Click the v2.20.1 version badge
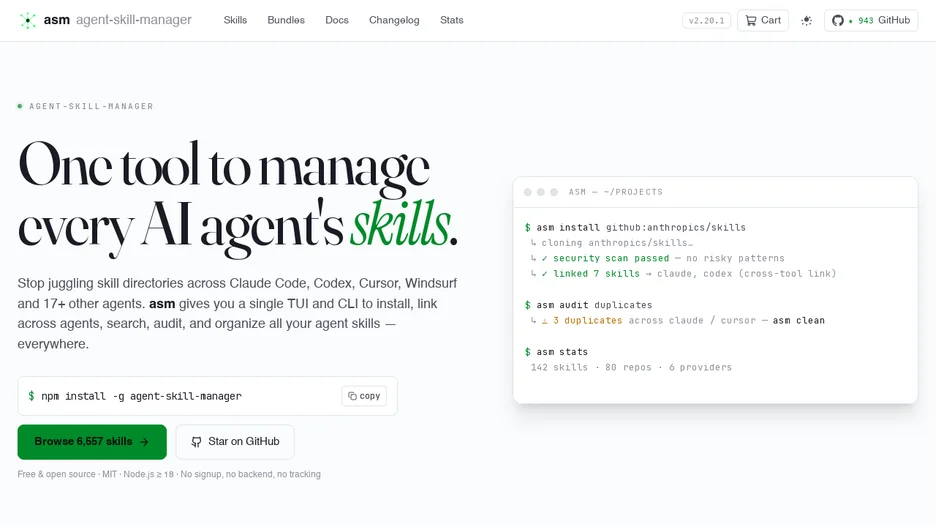 click(706, 21)
